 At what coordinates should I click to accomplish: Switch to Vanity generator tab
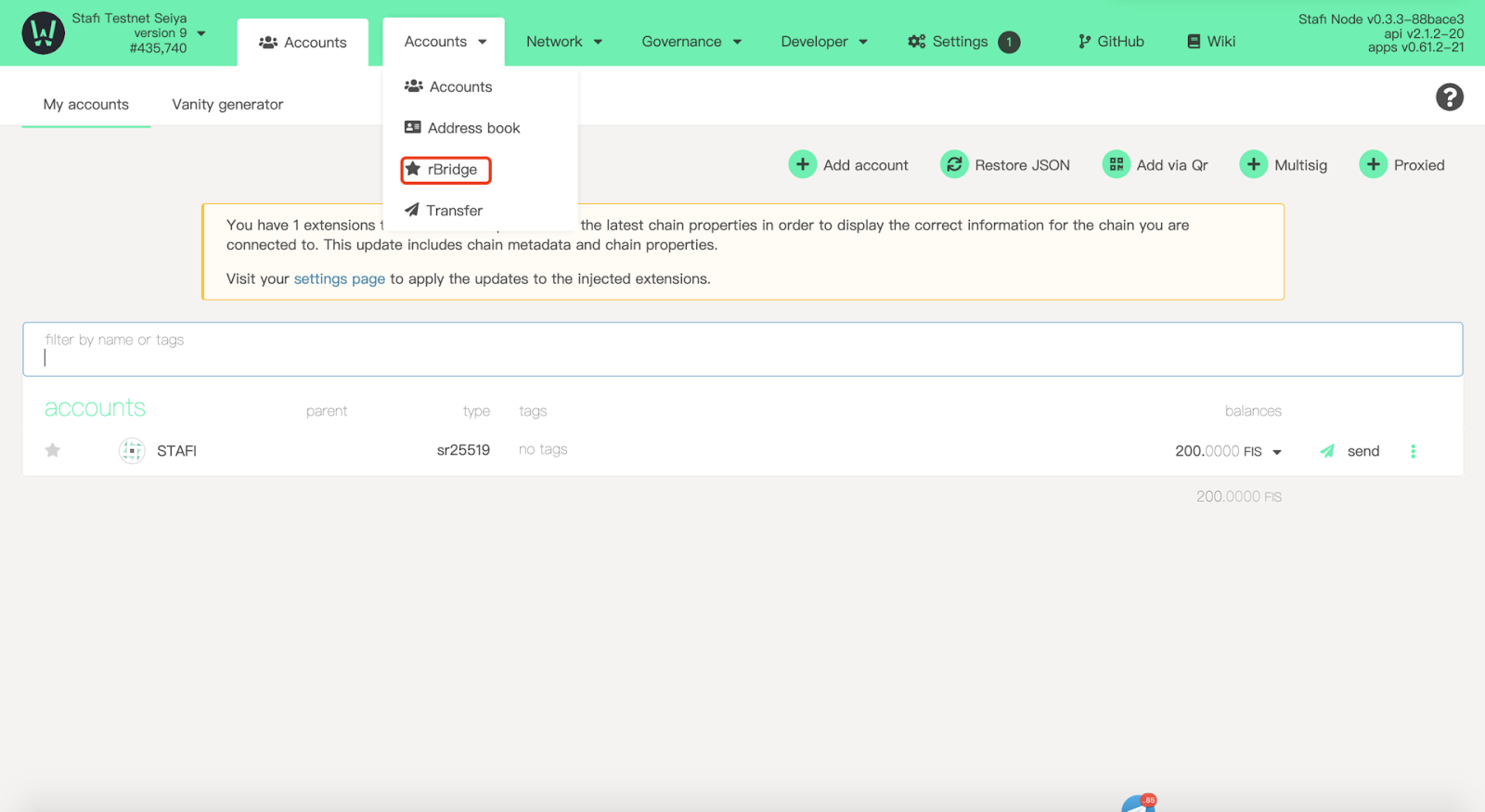[227, 105]
